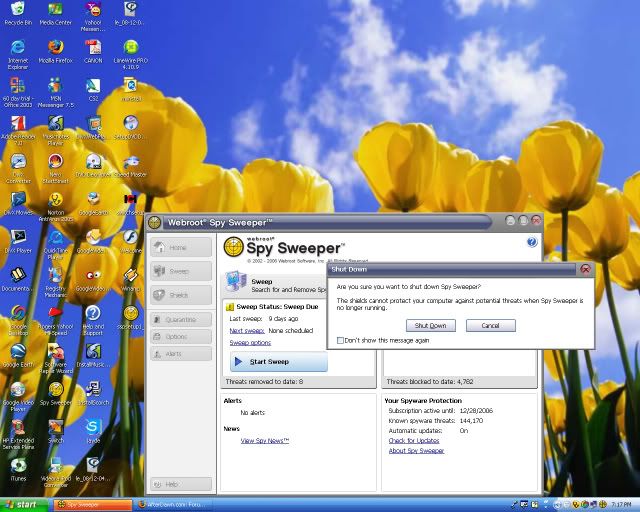Select the Firefox window taskbar button
Viewport: 640px width, 512px height.
(173, 505)
